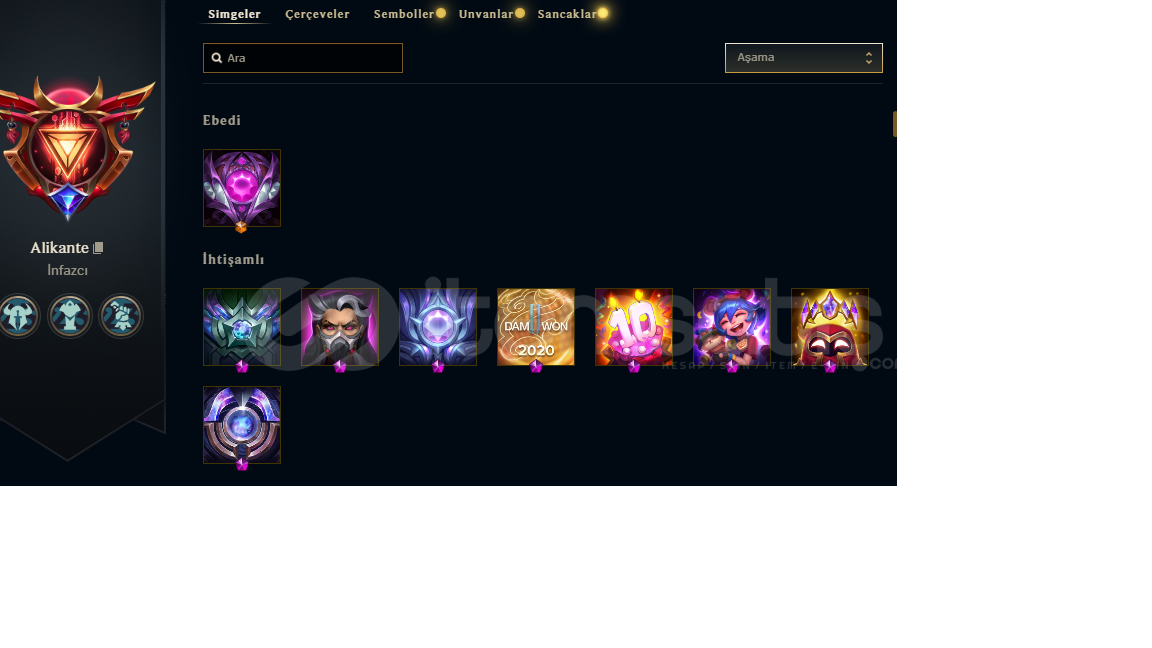Open the first helmet token slot
Image resolution: width=1152 pixels, height=648 pixels.
(x=18, y=316)
